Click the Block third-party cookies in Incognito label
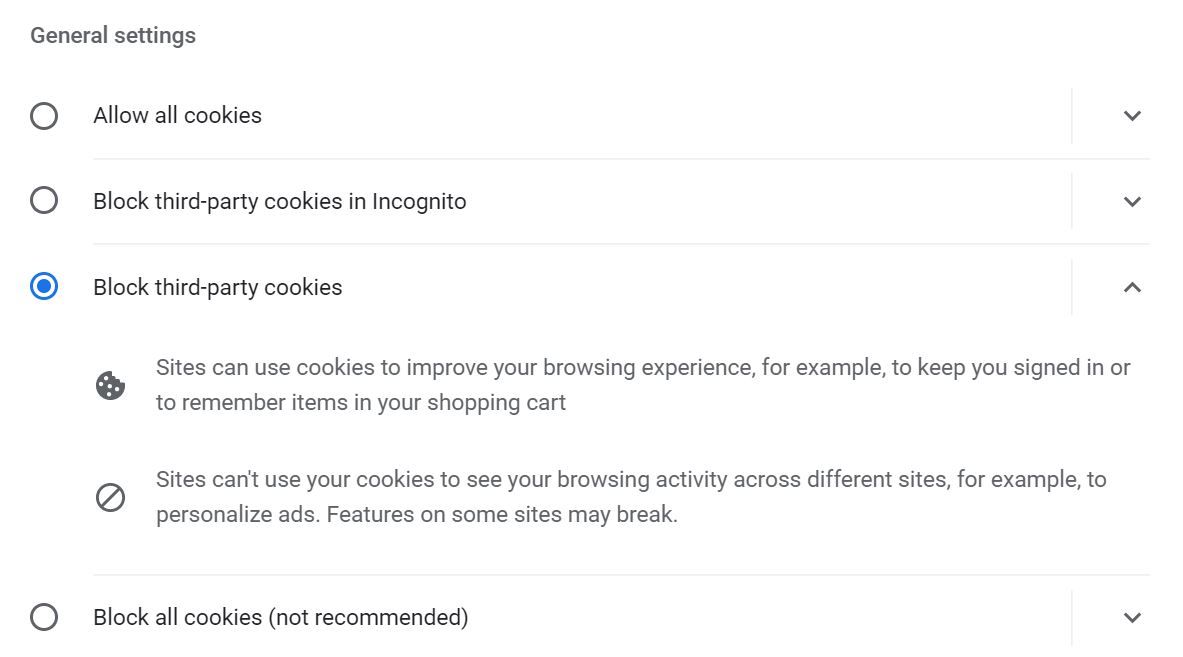 279,200
